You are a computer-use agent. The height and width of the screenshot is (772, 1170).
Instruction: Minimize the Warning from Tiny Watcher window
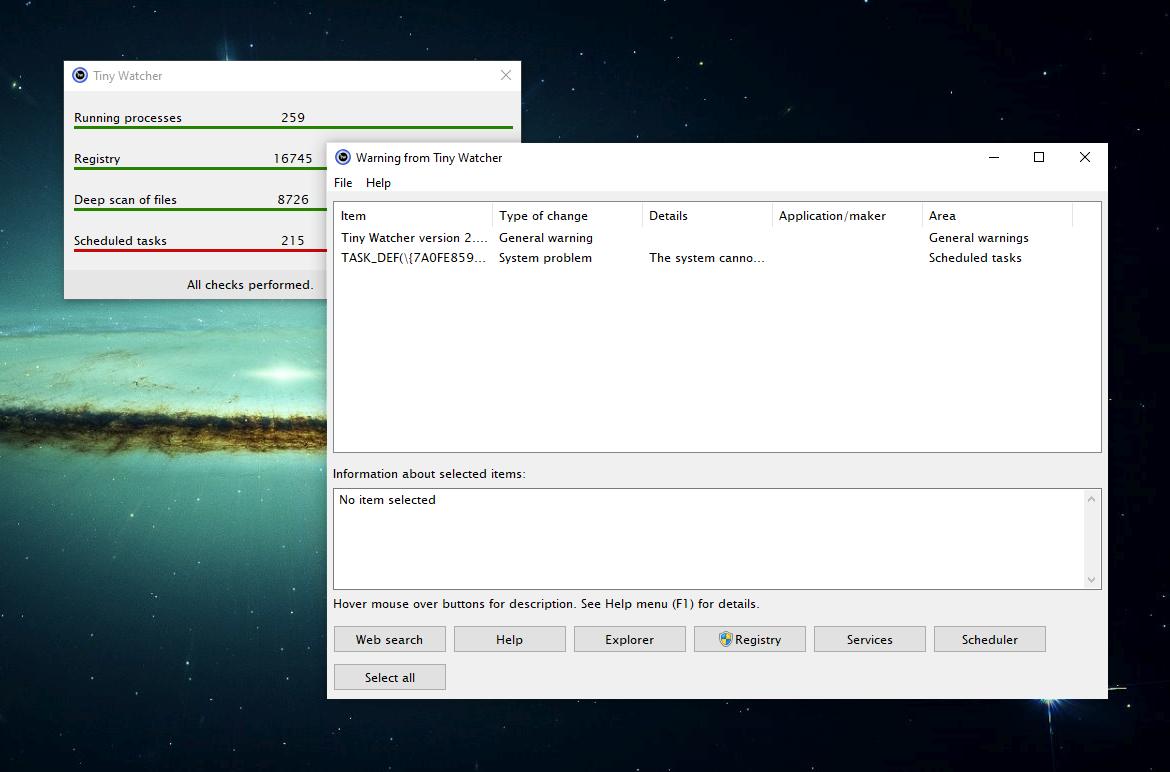[994, 157]
